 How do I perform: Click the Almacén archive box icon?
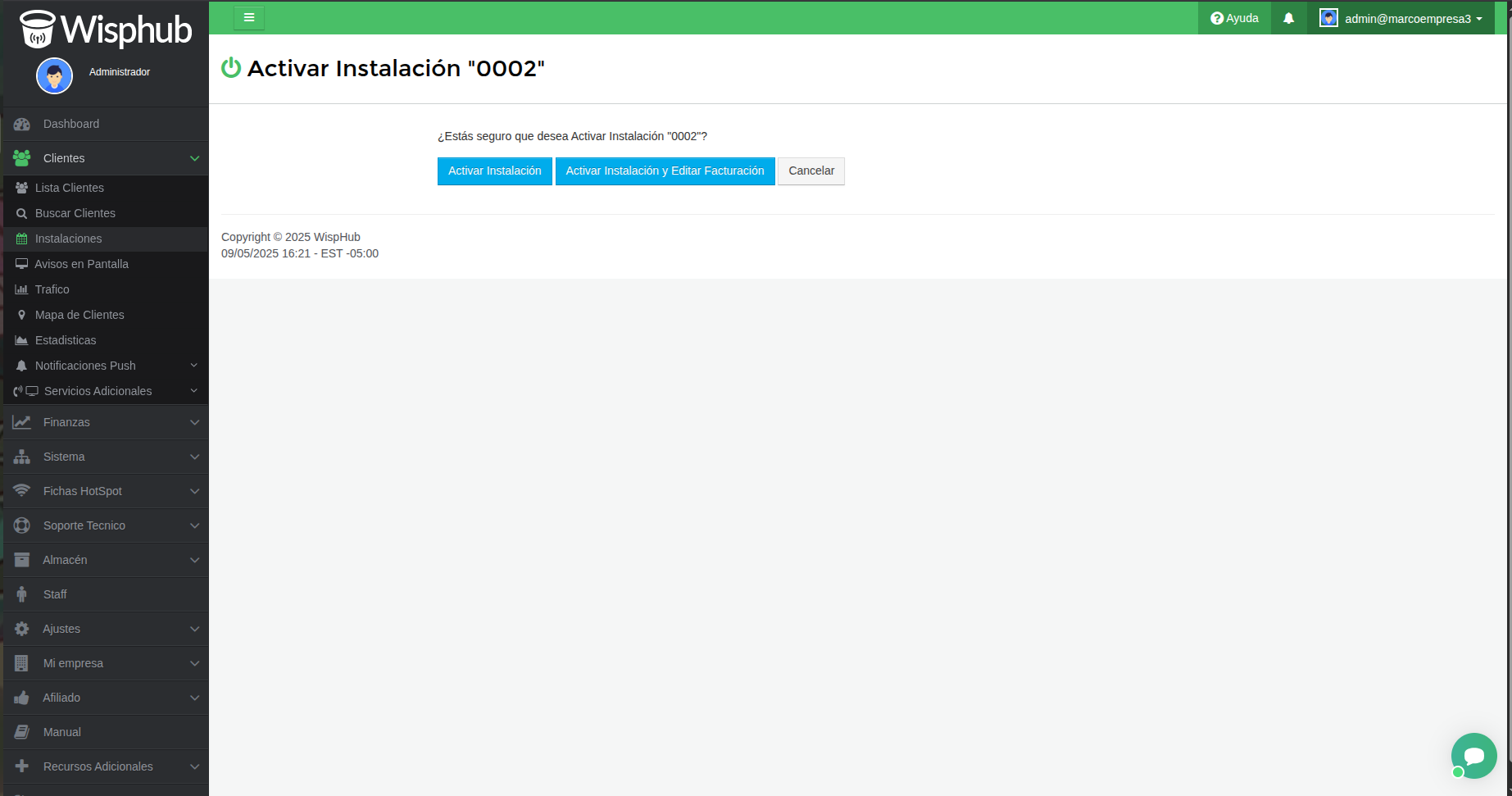22,560
